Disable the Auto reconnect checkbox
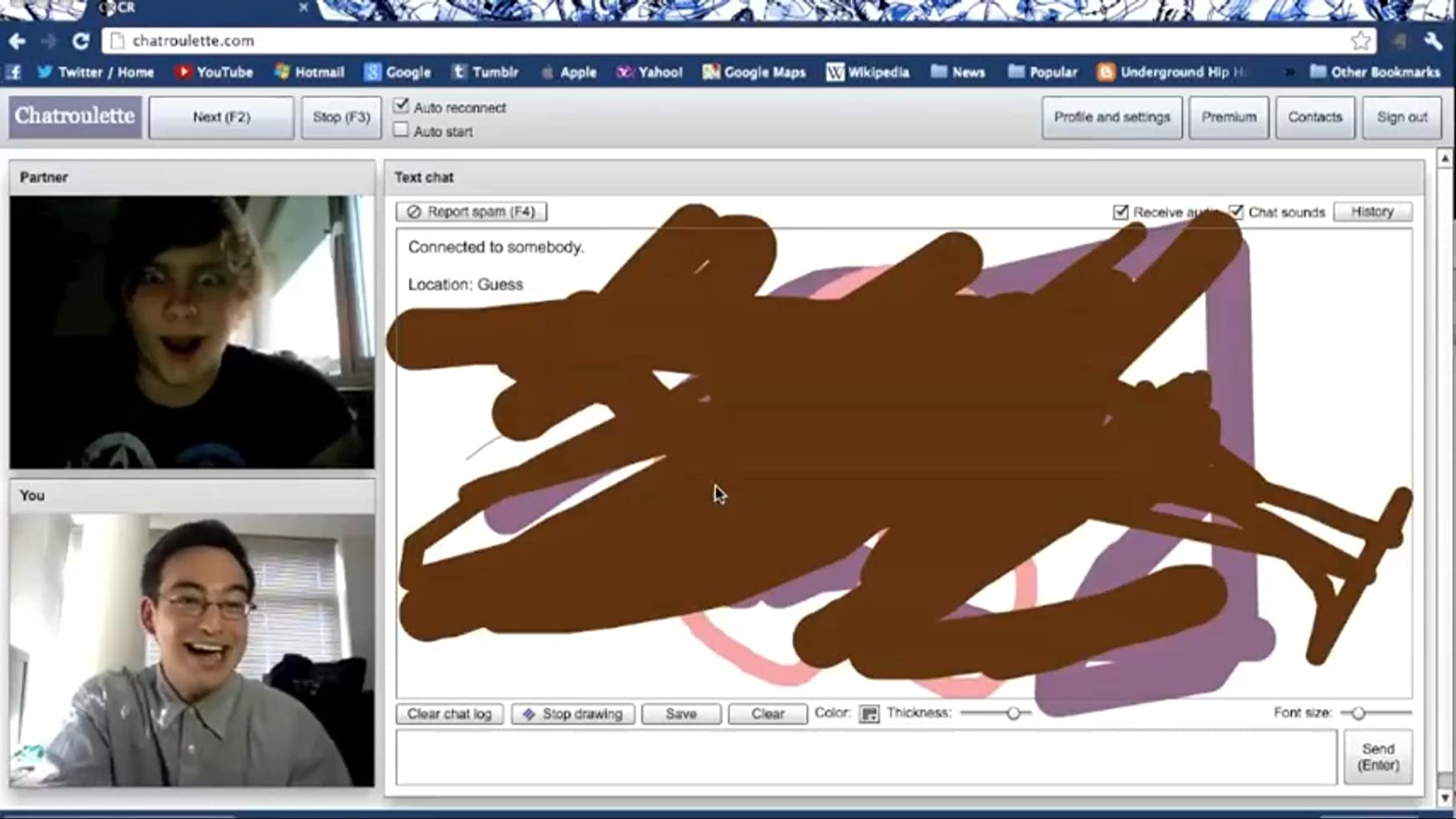The width and height of the screenshot is (1456, 819). click(402, 106)
